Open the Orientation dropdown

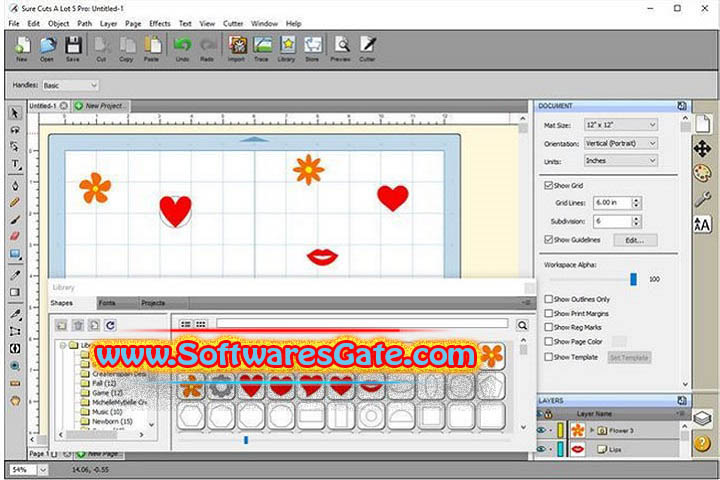(621, 143)
